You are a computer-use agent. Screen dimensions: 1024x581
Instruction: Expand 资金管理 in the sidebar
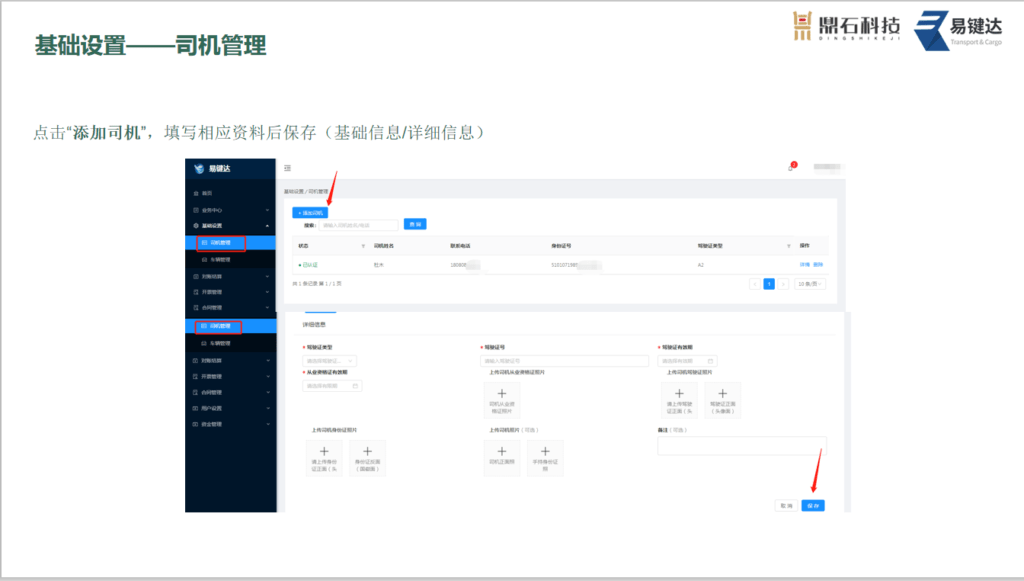[231, 424]
